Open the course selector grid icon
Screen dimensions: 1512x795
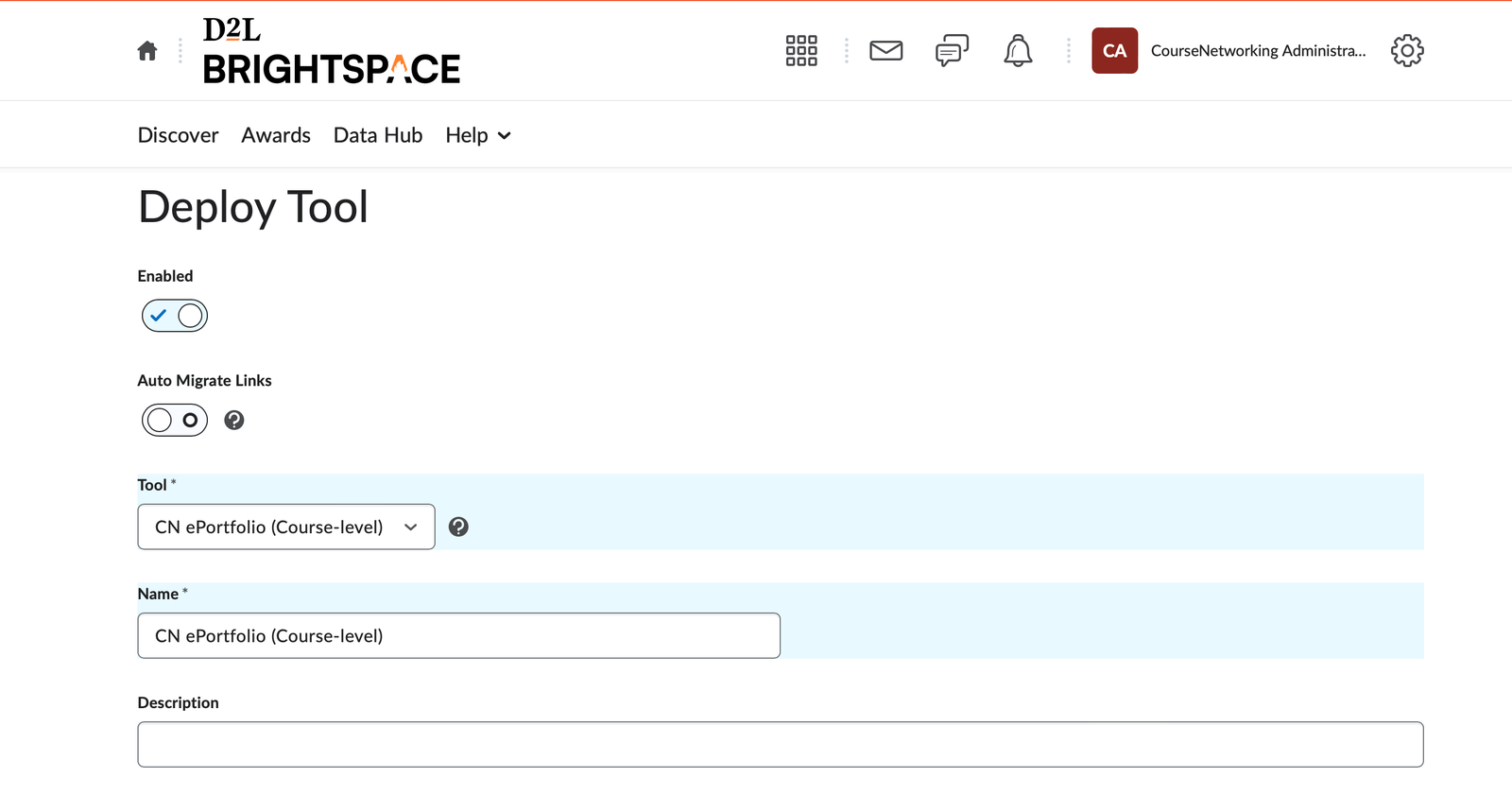click(801, 51)
